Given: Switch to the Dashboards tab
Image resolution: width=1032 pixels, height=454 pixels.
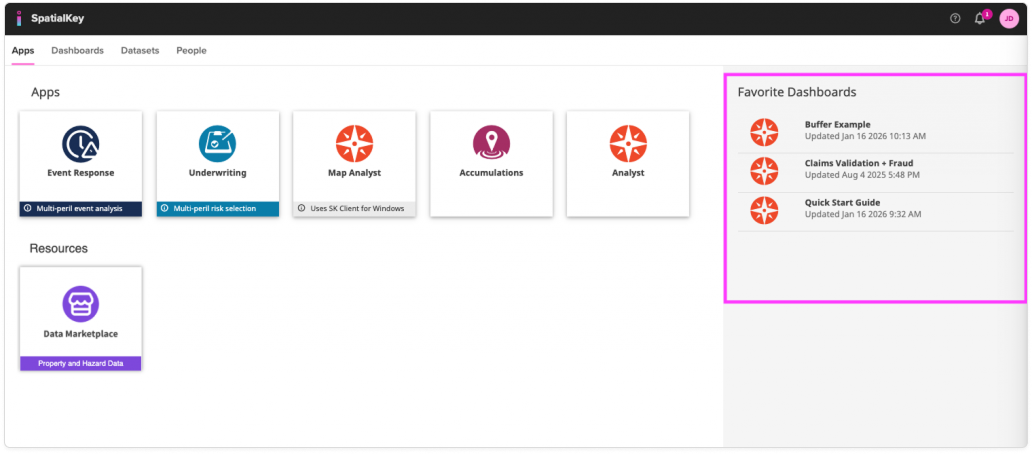Looking at the screenshot, I should pyautogui.click(x=77, y=50).
